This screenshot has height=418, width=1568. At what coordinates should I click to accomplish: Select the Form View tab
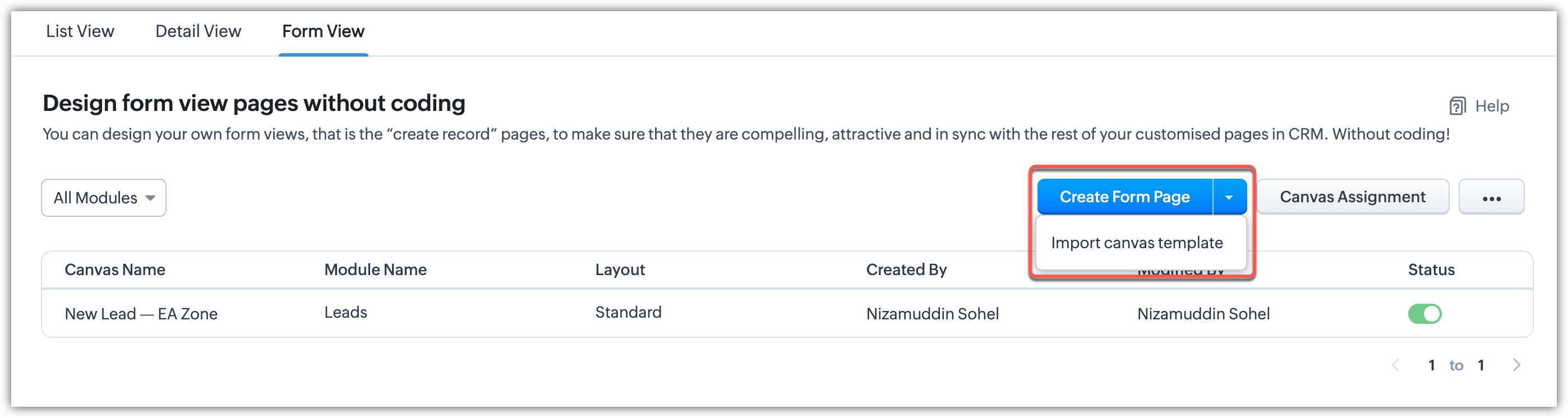pyautogui.click(x=322, y=31)
